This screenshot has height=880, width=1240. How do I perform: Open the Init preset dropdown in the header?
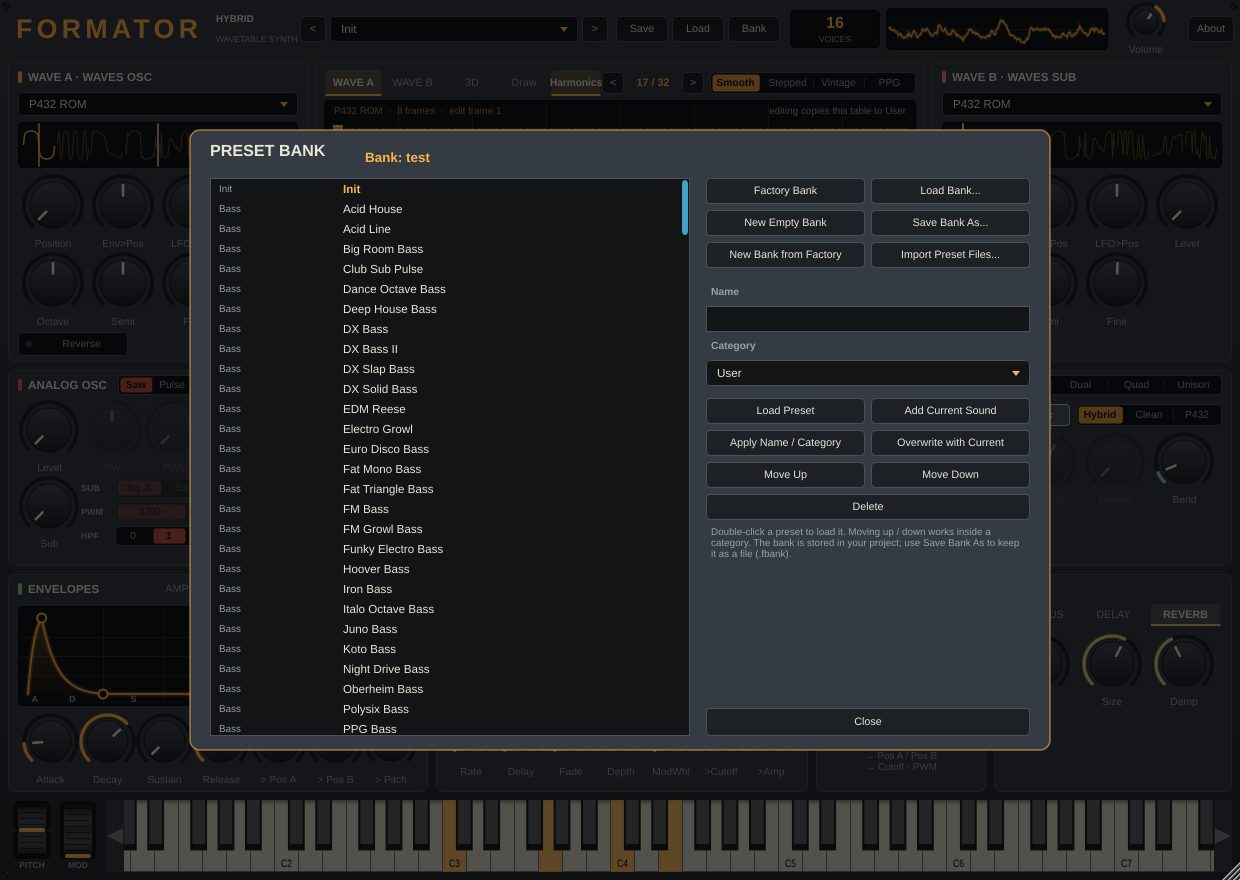pos(454,29)
